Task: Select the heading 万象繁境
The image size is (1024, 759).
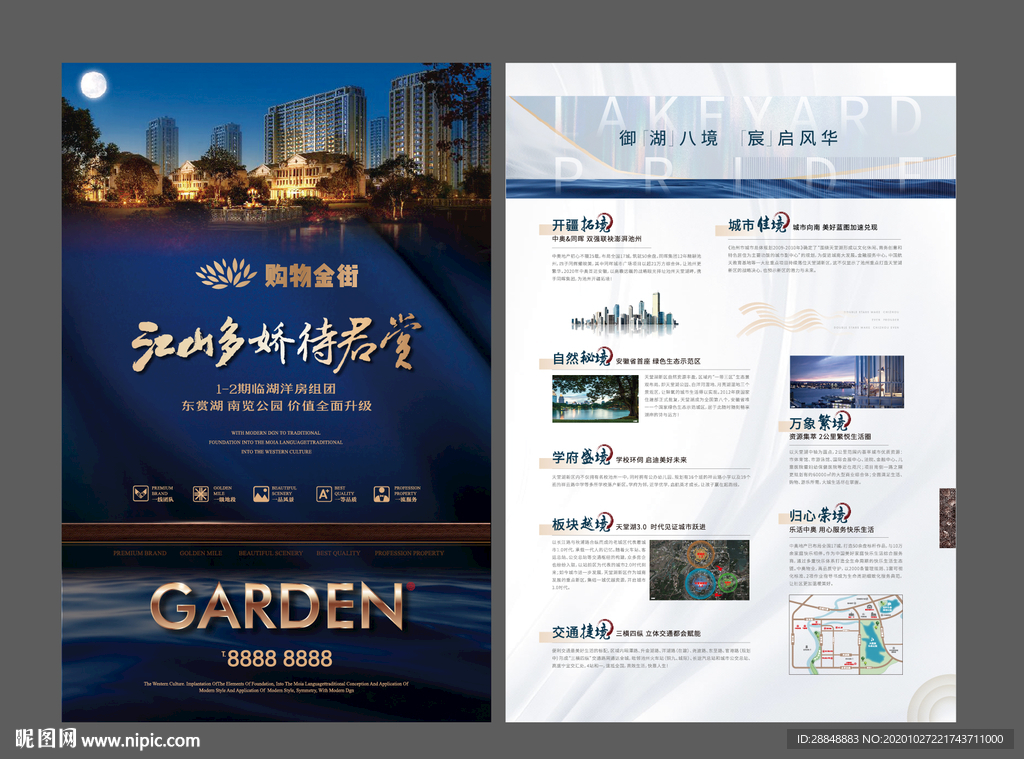Action: click(x=819, y=422)
